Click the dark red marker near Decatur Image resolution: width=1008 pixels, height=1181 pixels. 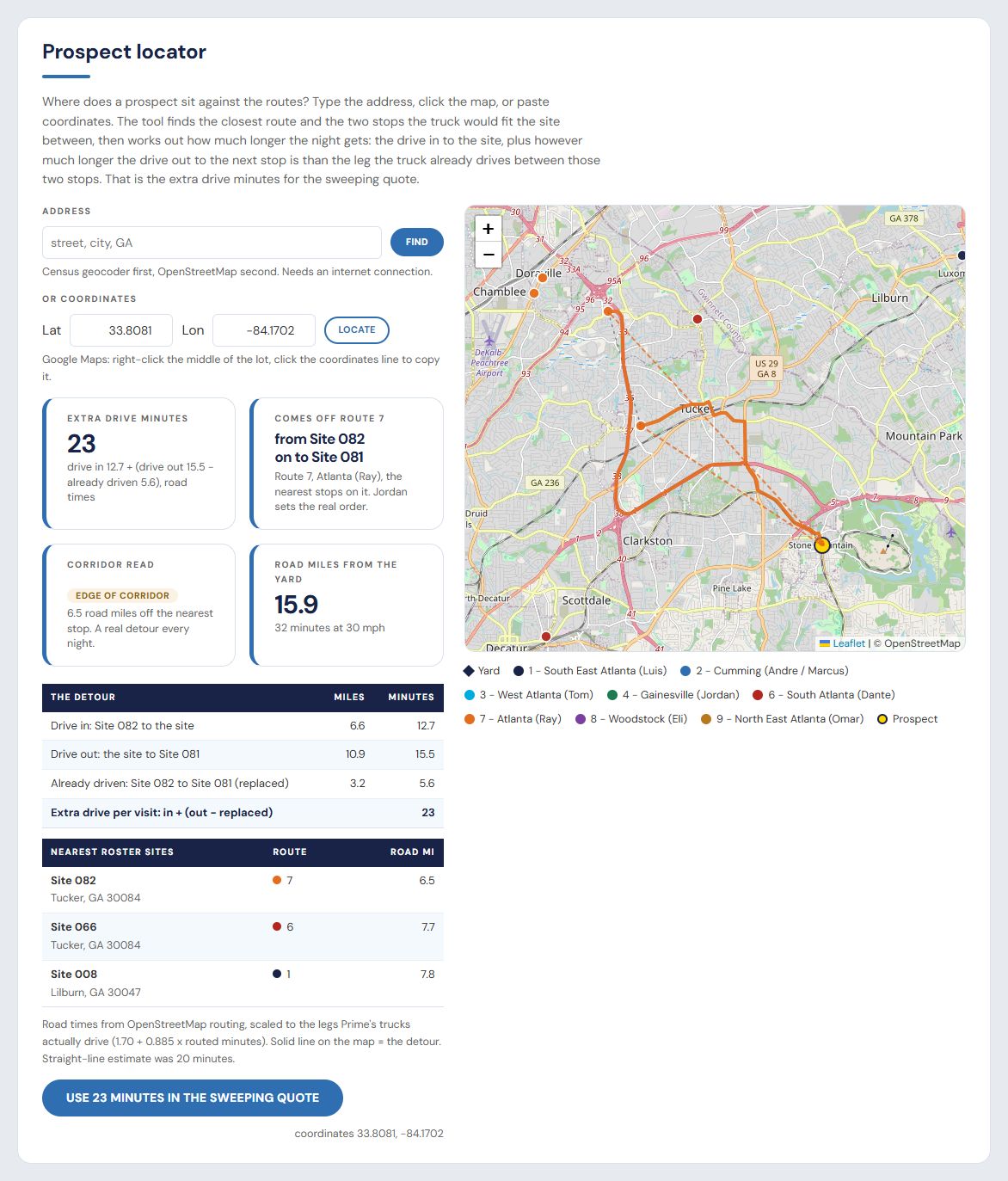pyautogui.click(x=545, y=637)
